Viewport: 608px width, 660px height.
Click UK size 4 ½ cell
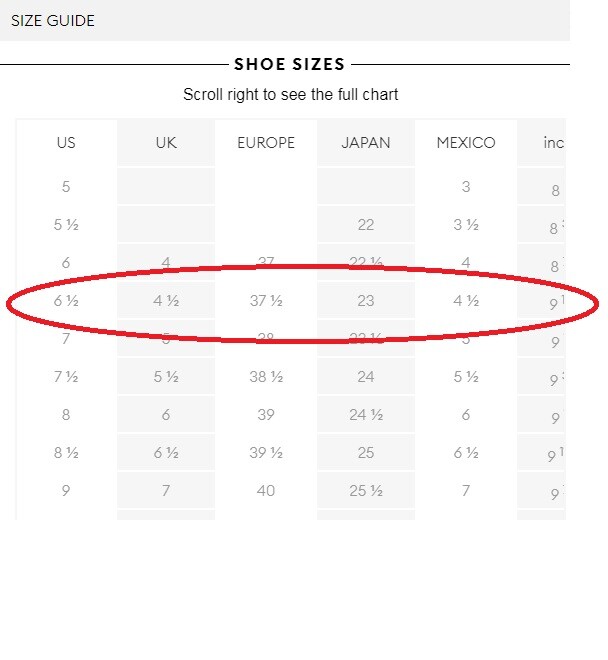(166, 301)
